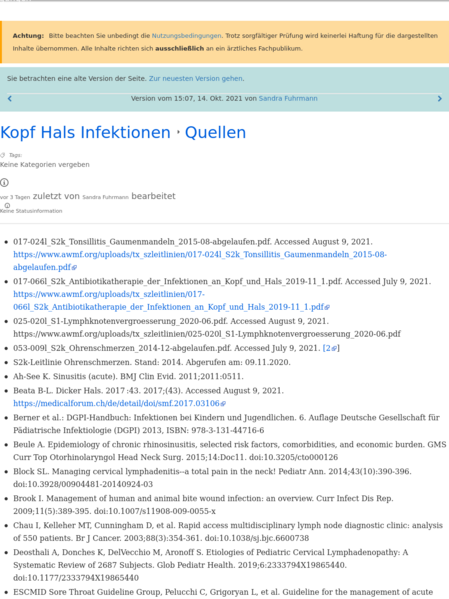Click ESCMID Sore Throat Guideline reference
The image size is (449, 599).
223,592
